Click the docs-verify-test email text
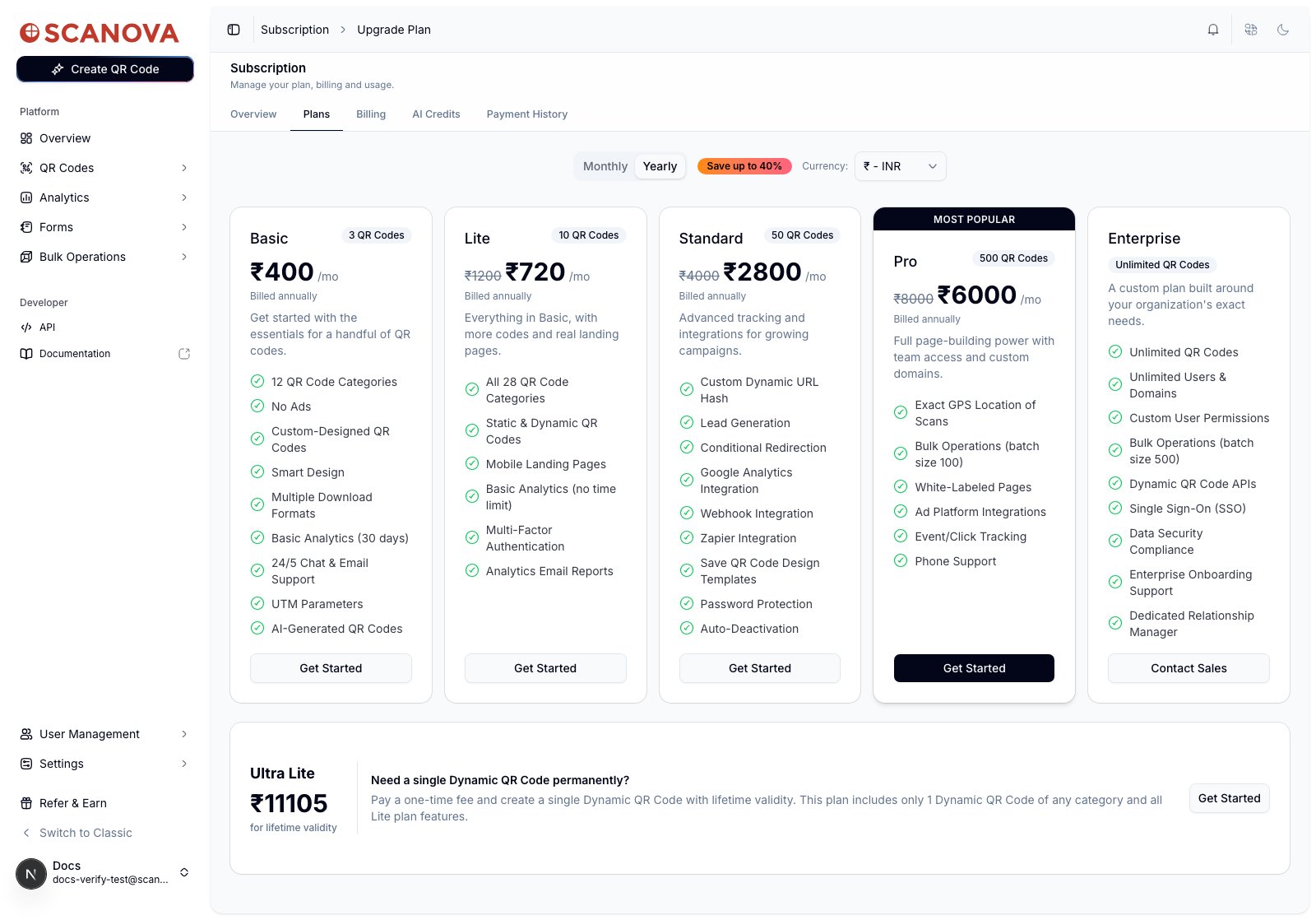The width and height of the screenshot is (1316, 920). tap(110, 880)
